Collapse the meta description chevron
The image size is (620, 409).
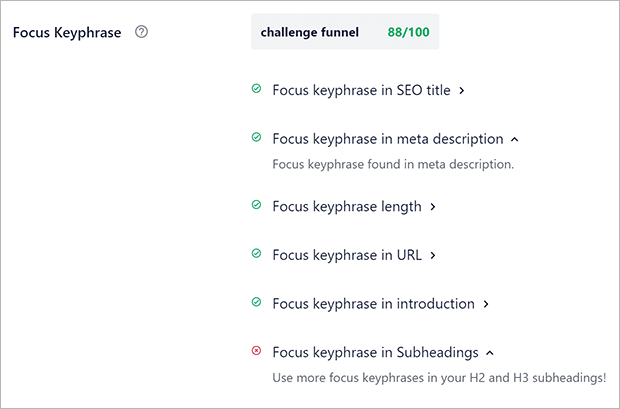[x=514, y=140]
